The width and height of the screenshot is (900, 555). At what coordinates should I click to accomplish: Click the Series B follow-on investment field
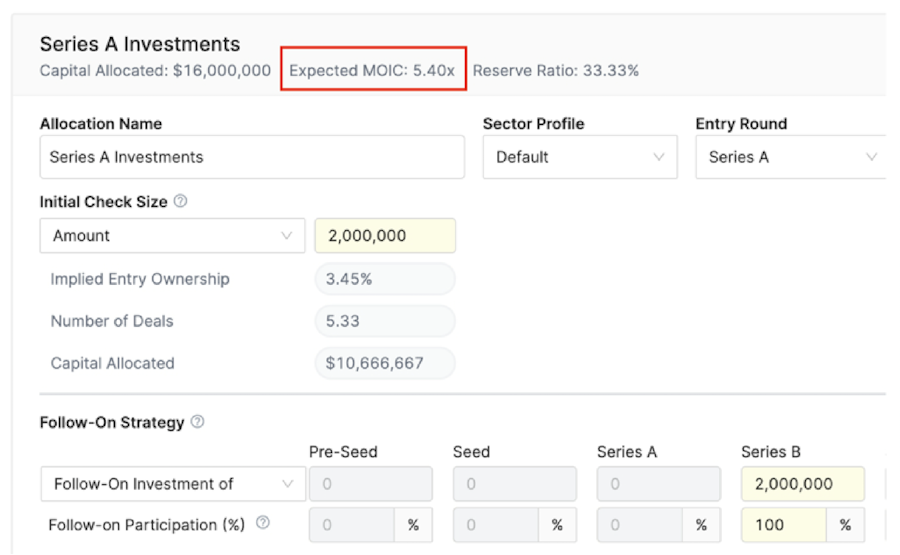[802, 484]
